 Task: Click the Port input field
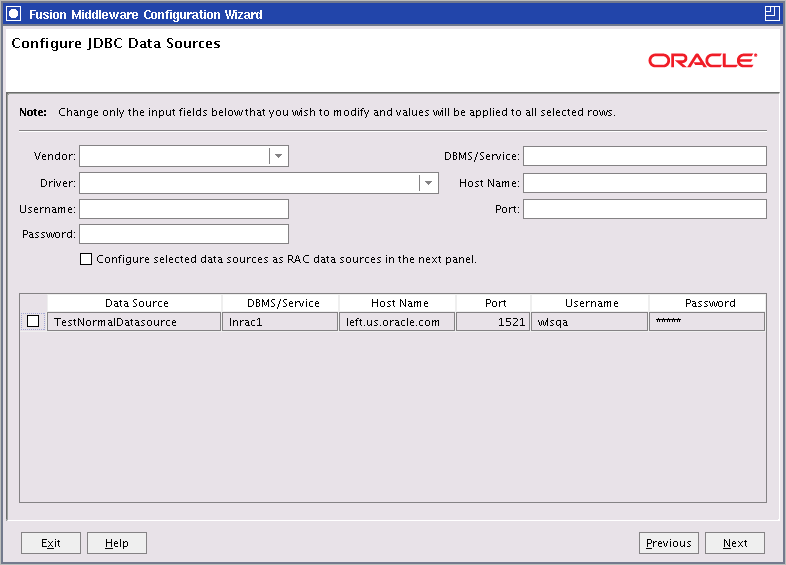click(x=645, y=209)
